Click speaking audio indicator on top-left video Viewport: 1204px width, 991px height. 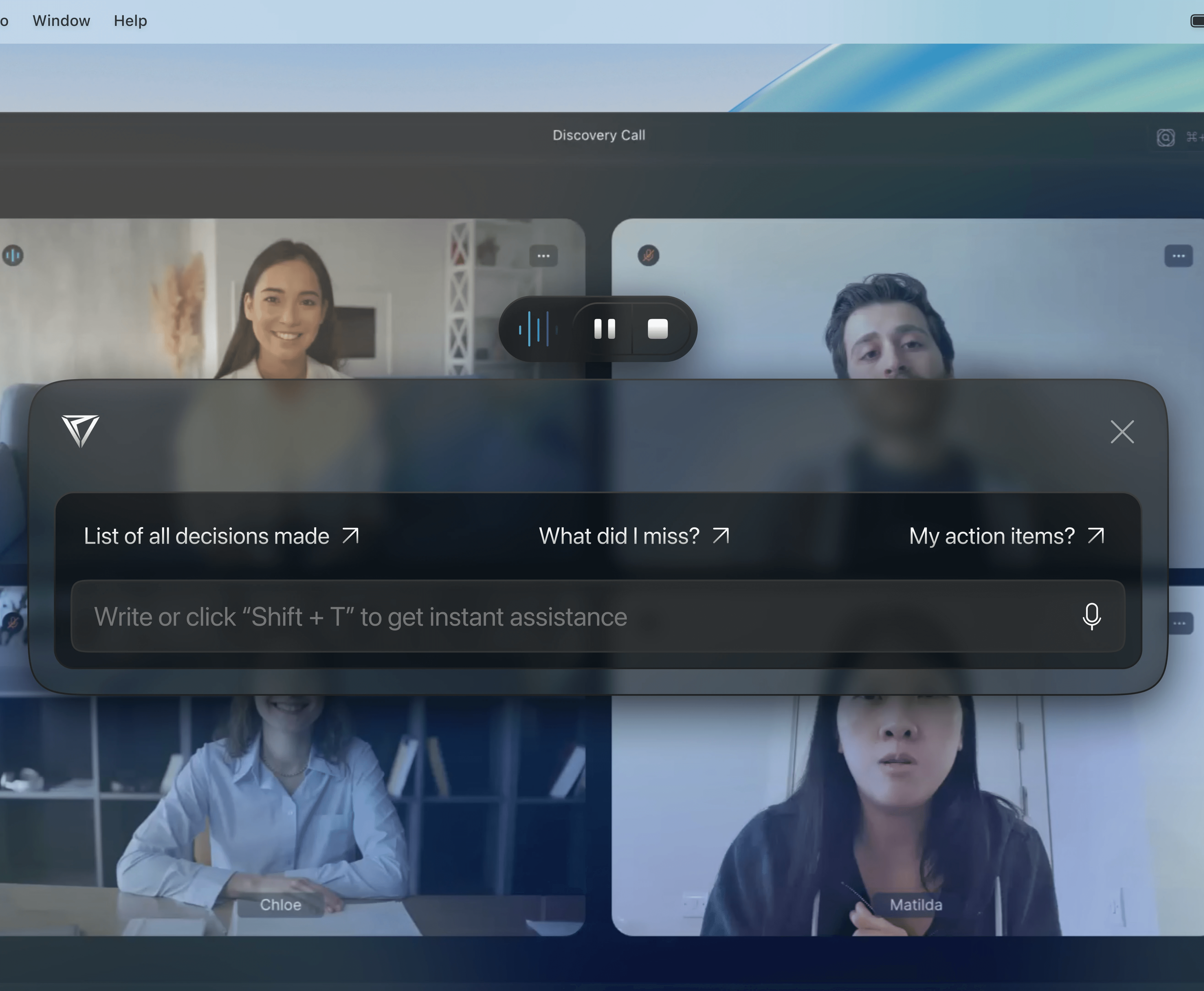click(x=13, y=255)
